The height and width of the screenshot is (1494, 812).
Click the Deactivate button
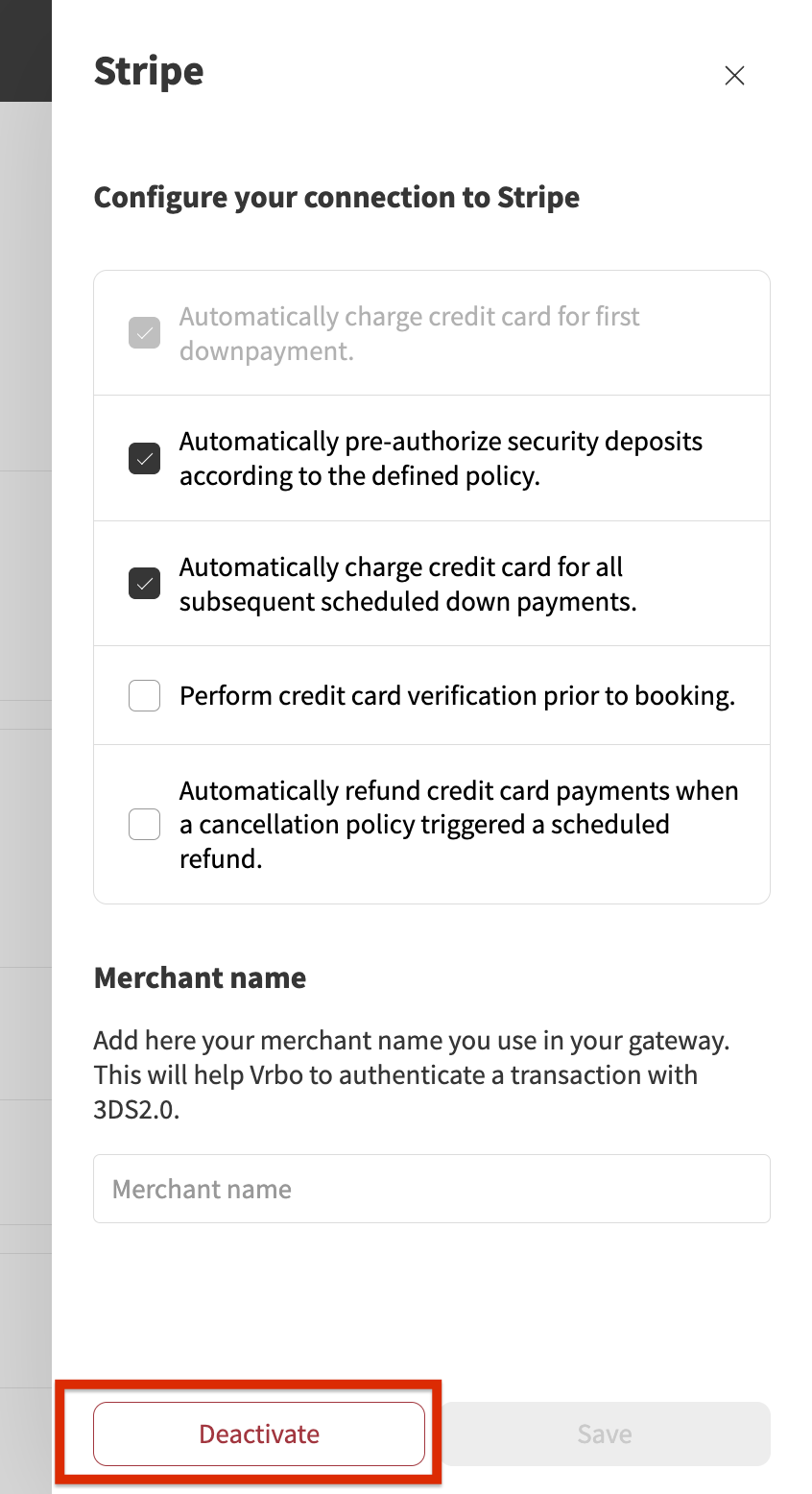click(x=259, y=1434)
